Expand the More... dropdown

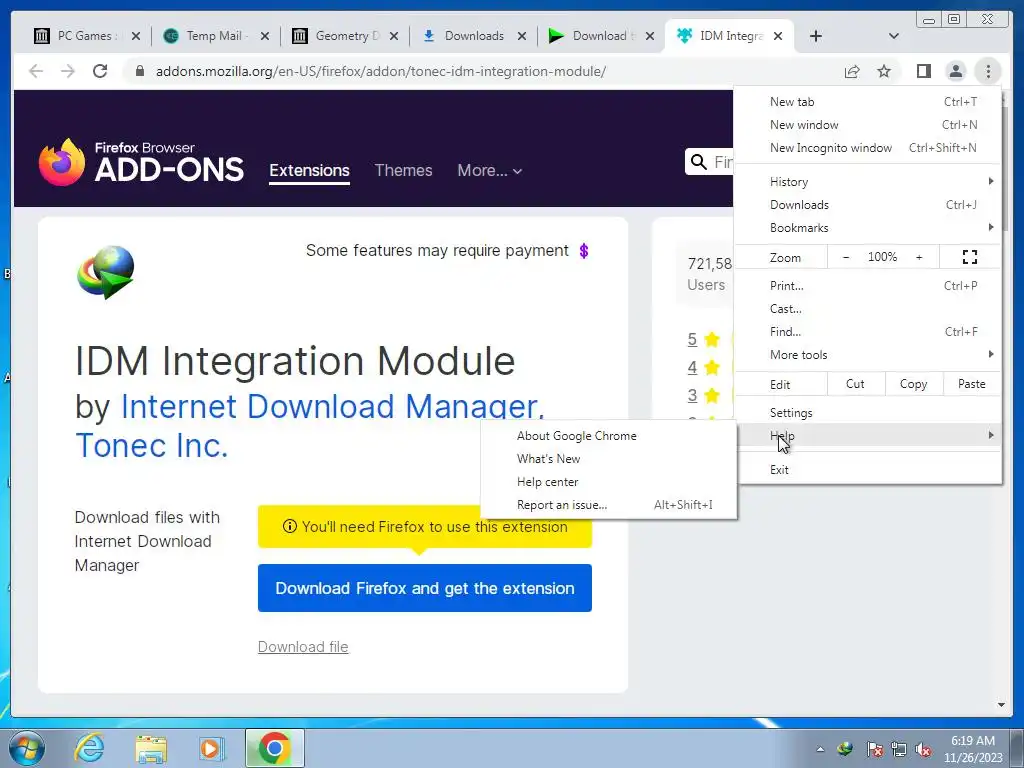(x=490, y=170)
